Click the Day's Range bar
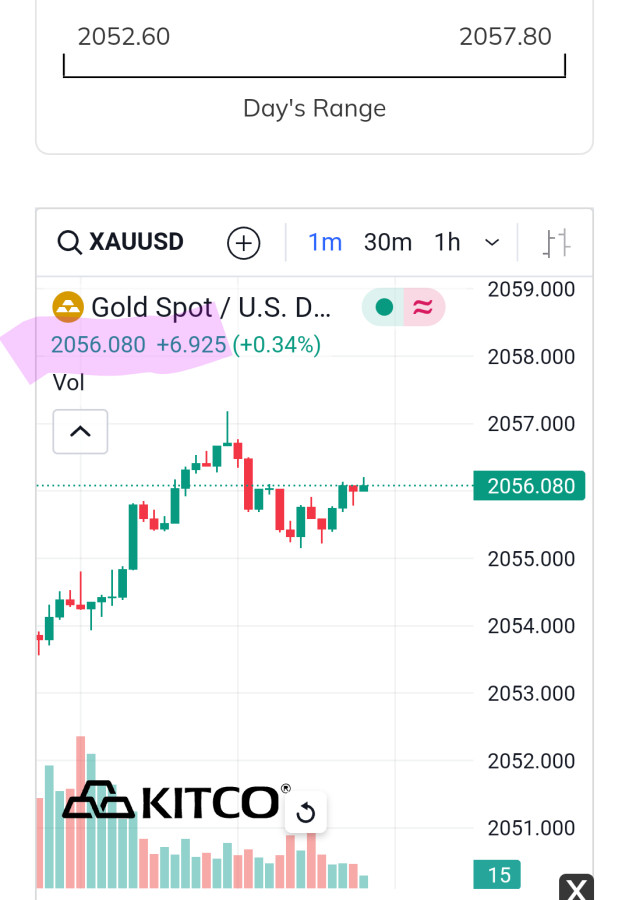 click(314, 68)
